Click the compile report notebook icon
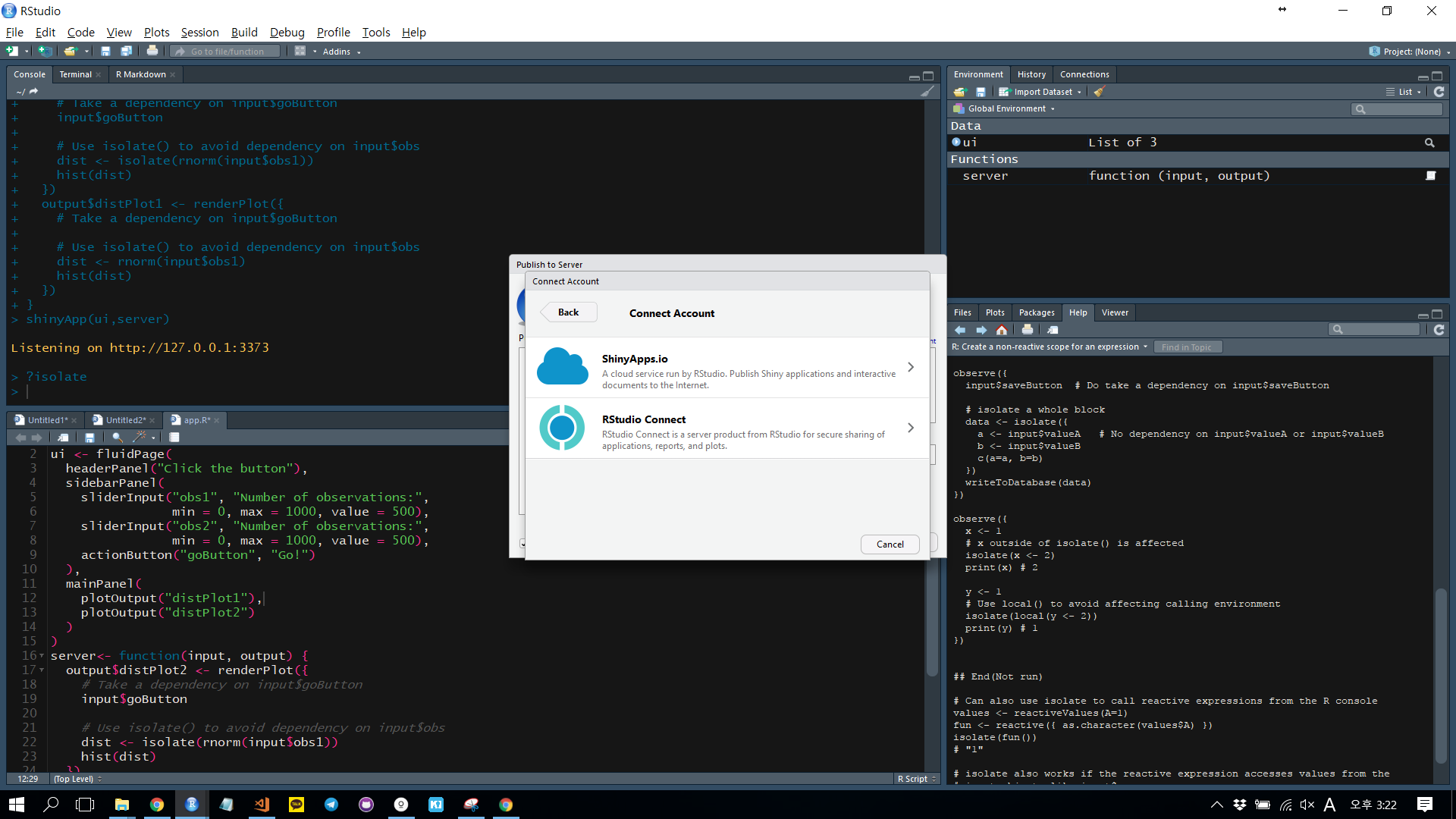 [x=174, y=438]
